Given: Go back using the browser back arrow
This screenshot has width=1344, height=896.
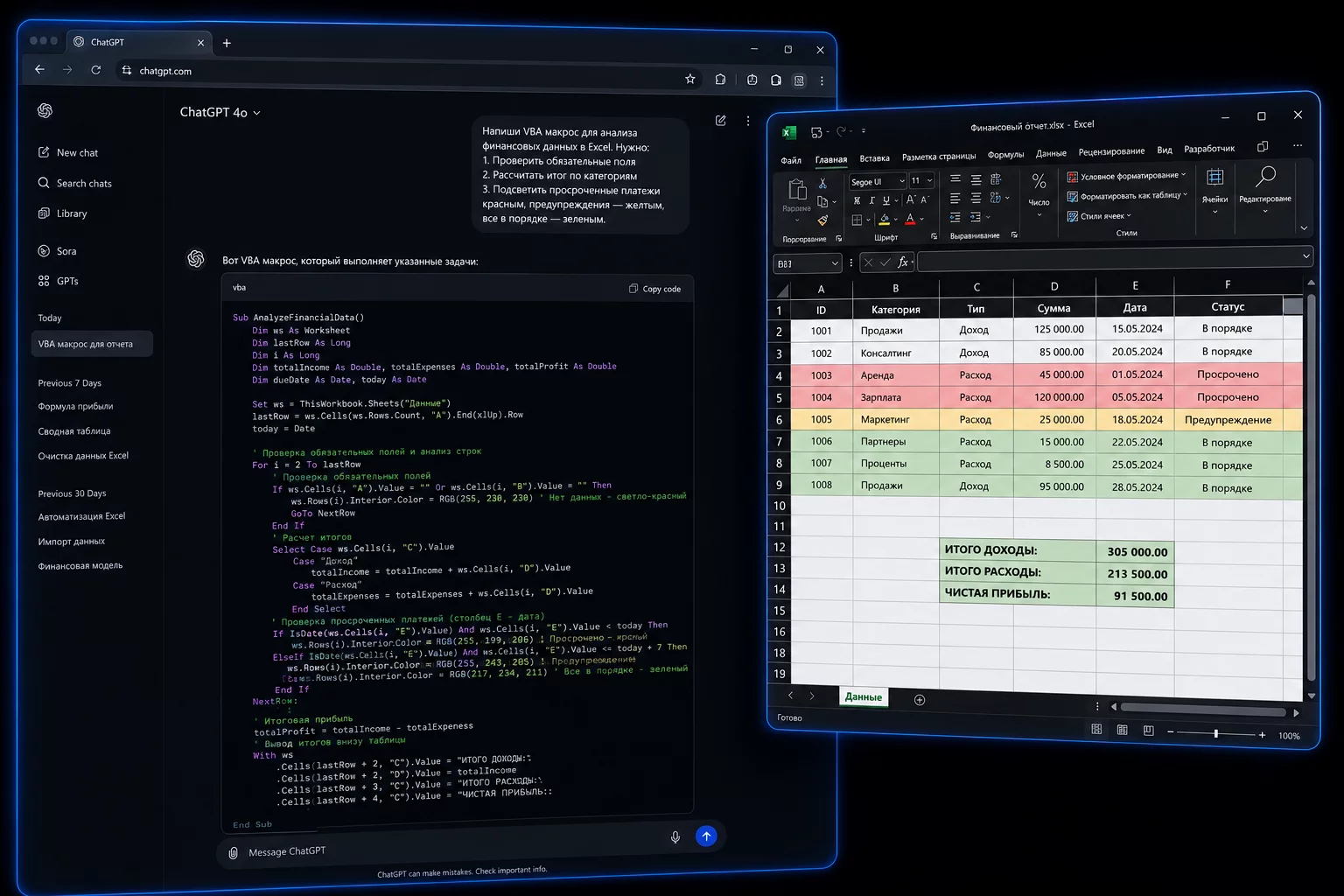Looking at the screenshot, I should [x=39, y=68].
